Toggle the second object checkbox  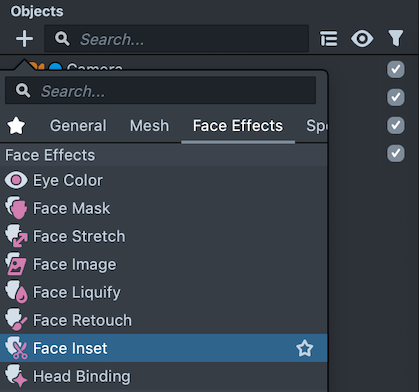(396, 97)
